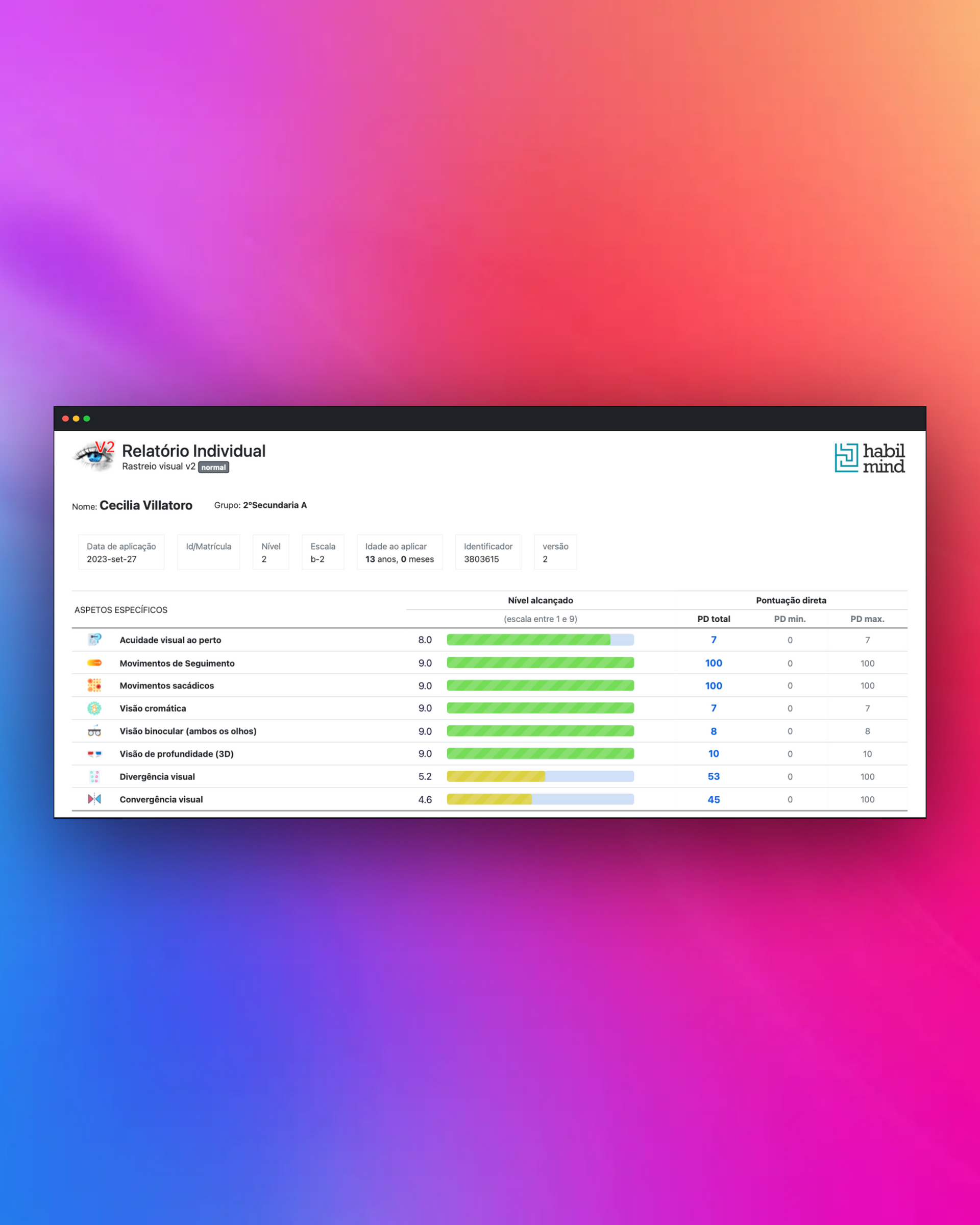
Task: Click the Id/Matrícula field box
Action: 208,552
